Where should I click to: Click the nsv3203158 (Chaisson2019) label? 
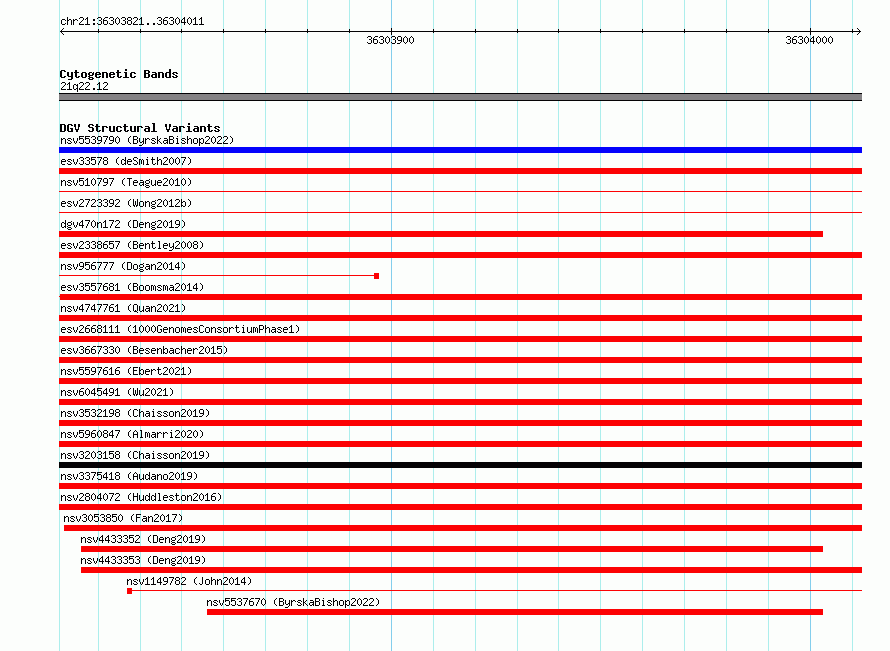(x=135, y=455)
